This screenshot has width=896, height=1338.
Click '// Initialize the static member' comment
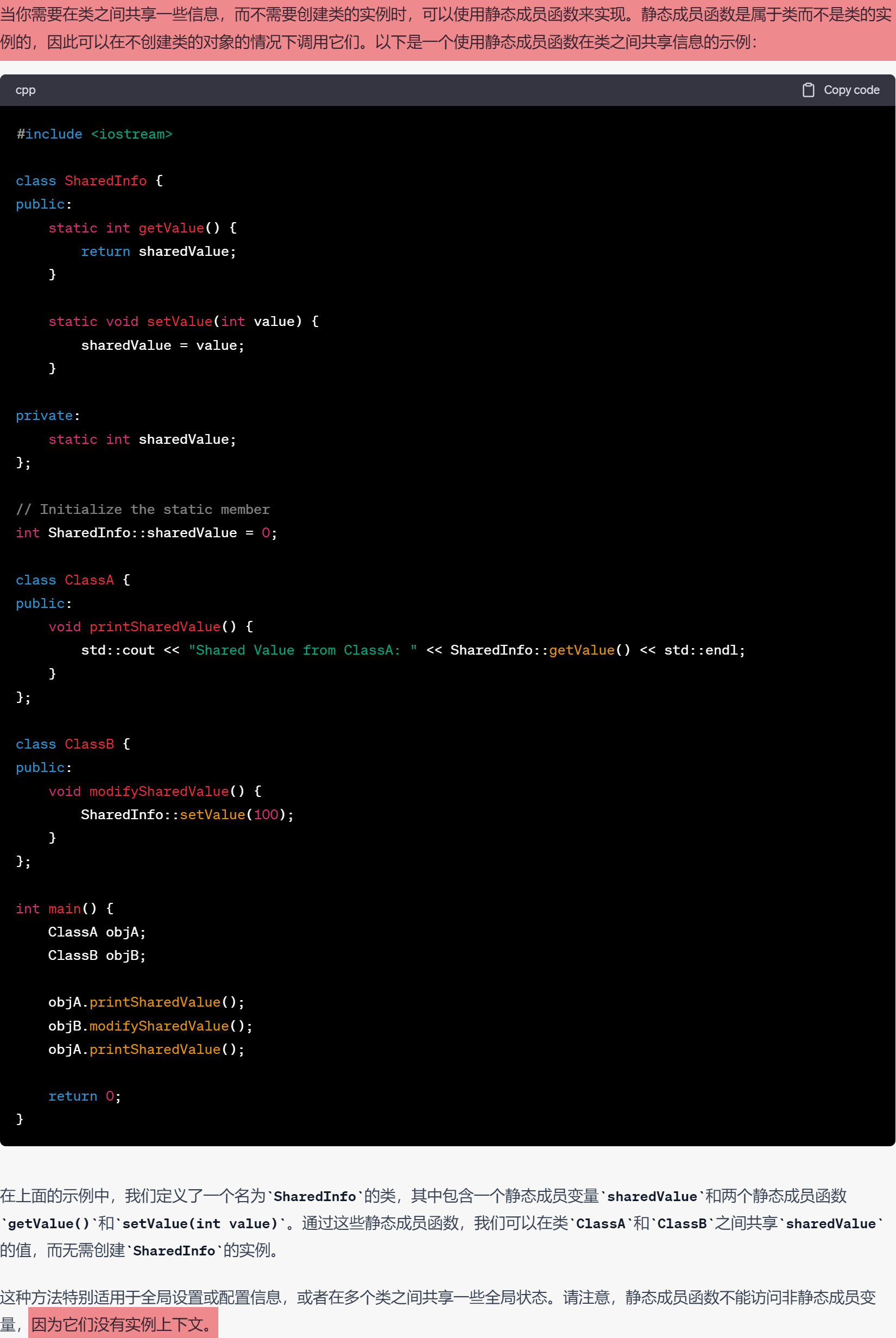143,509
